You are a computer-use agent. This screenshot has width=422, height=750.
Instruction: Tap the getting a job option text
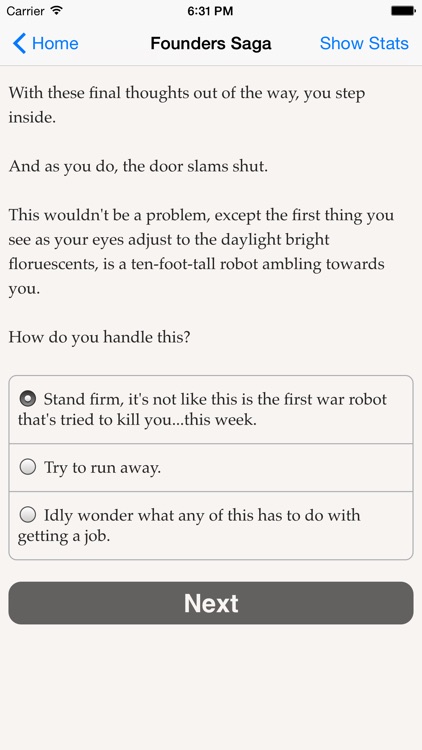(64, 537)
